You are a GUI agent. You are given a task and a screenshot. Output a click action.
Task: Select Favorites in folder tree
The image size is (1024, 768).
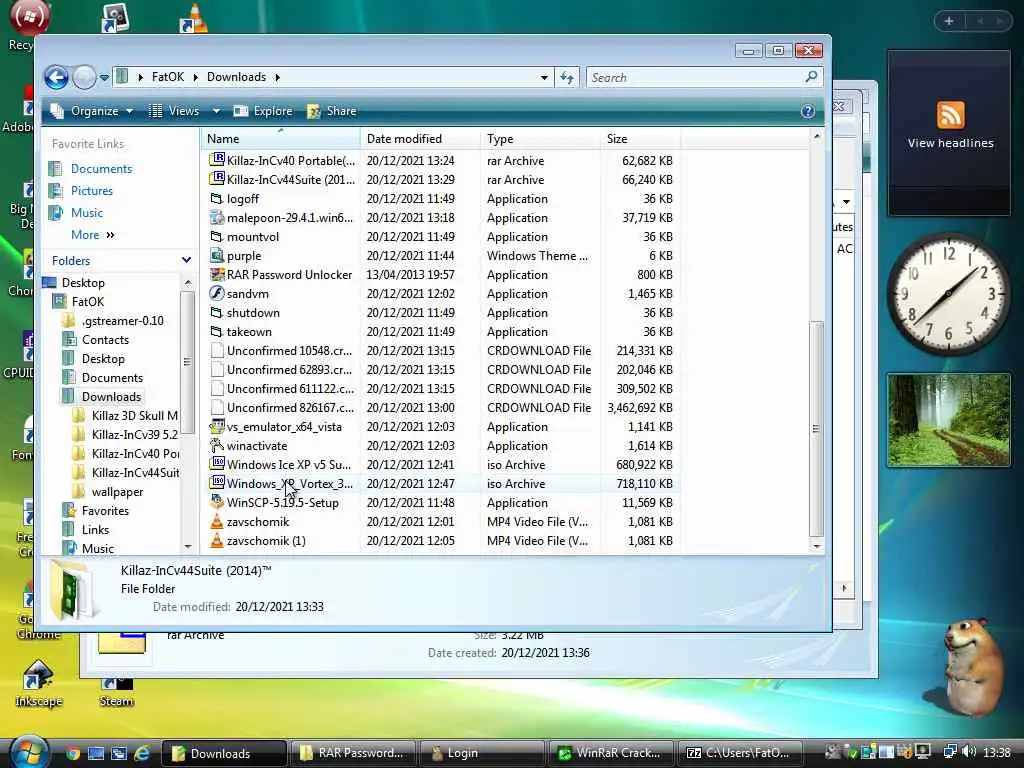[105, 511]
